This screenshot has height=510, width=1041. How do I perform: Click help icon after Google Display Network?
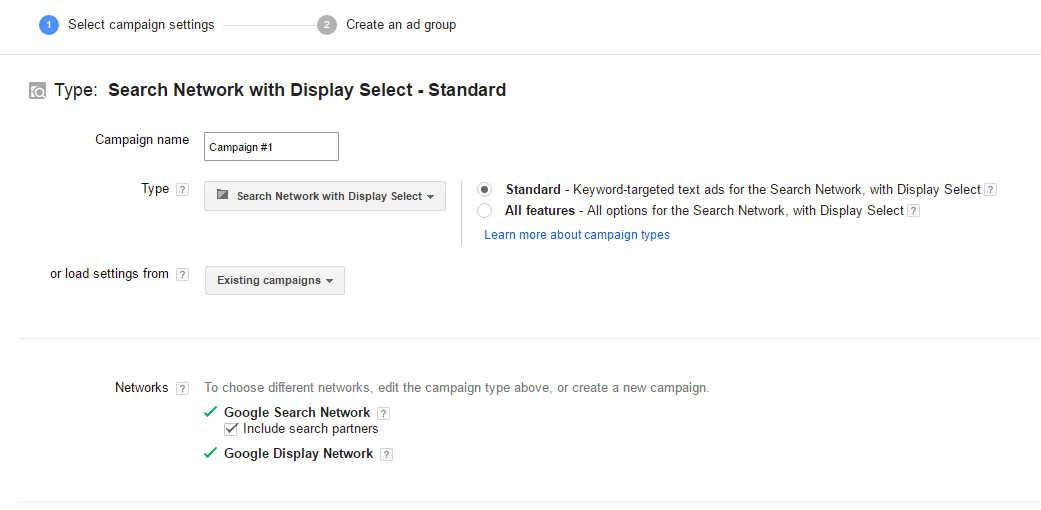click(386, 455)
